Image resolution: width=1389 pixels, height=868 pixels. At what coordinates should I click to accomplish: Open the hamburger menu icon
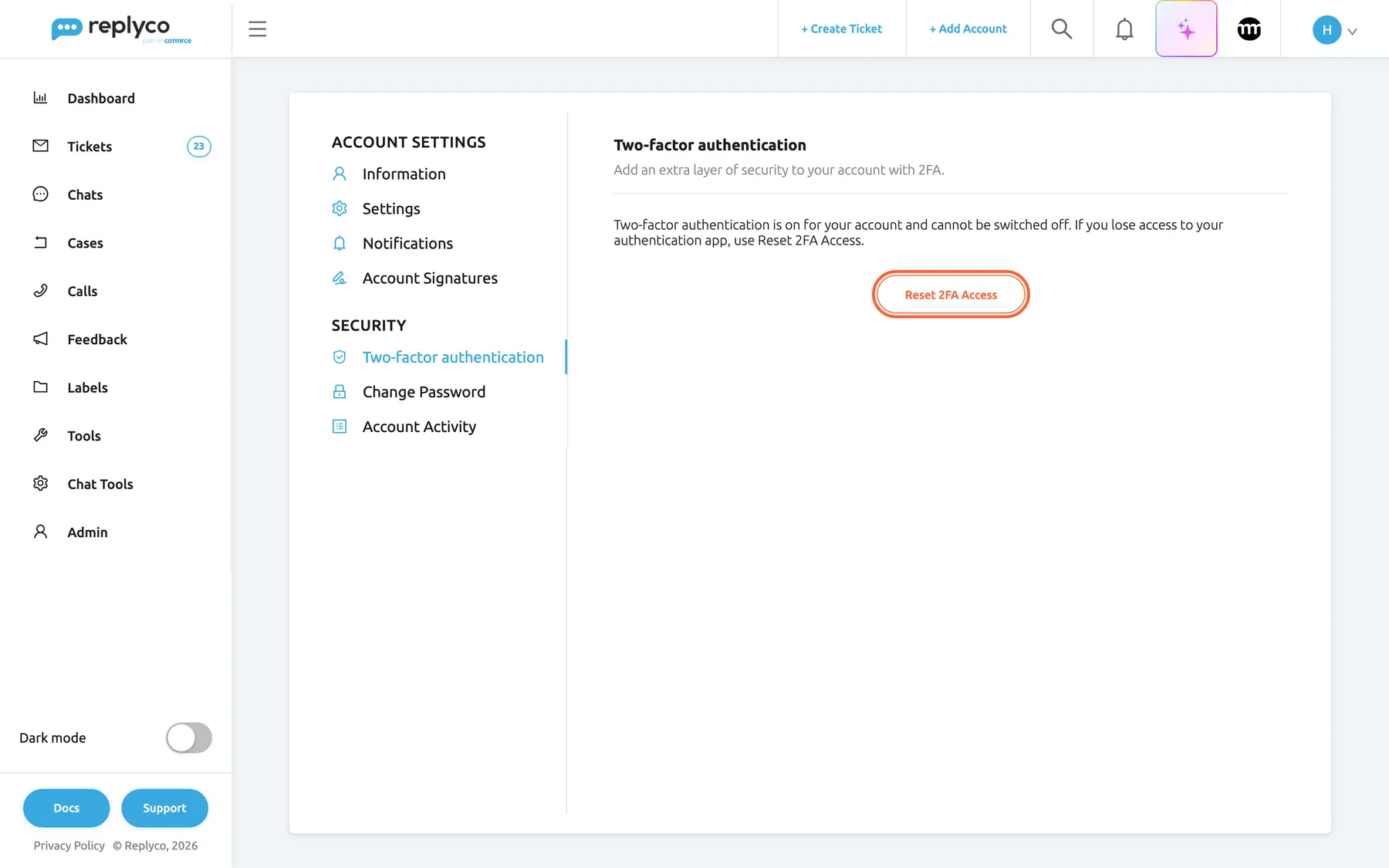257,29
